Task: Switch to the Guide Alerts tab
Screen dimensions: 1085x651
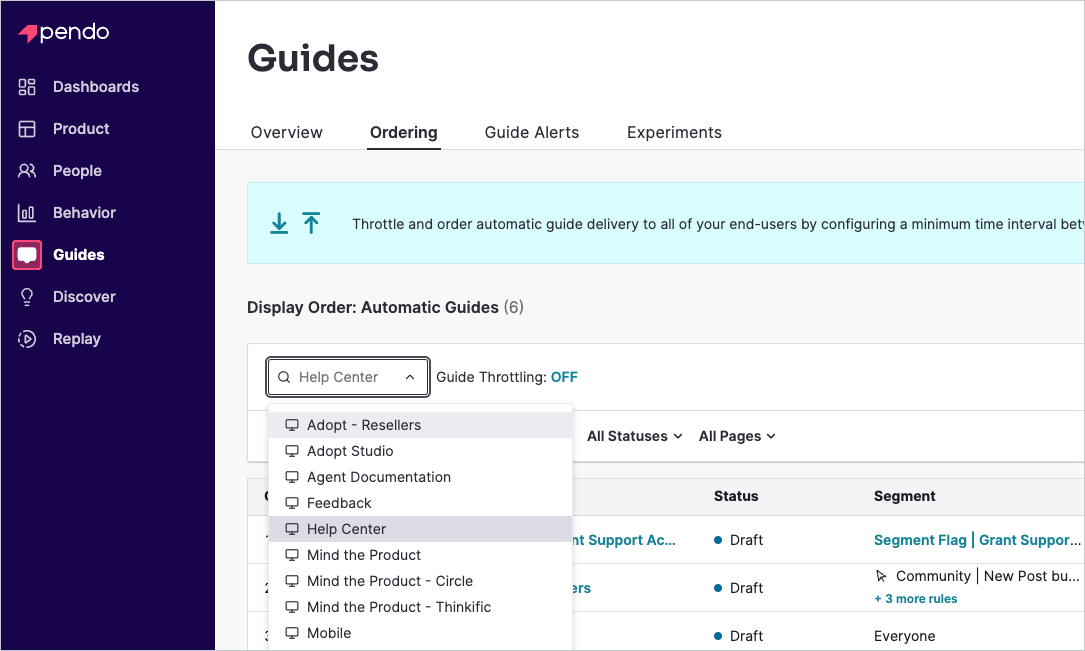Action: (x=531, y=132)
